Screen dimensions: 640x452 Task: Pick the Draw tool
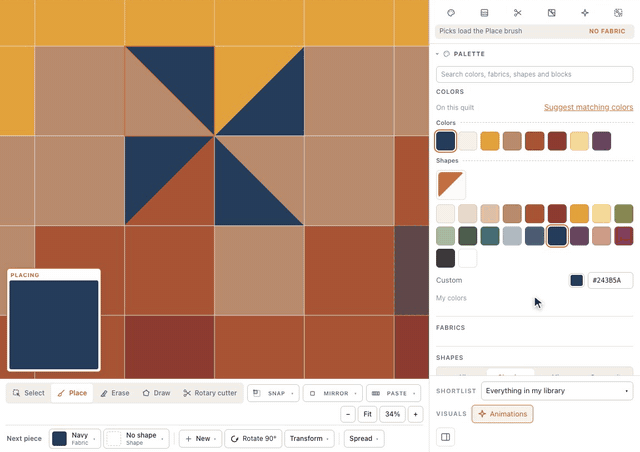156,393
